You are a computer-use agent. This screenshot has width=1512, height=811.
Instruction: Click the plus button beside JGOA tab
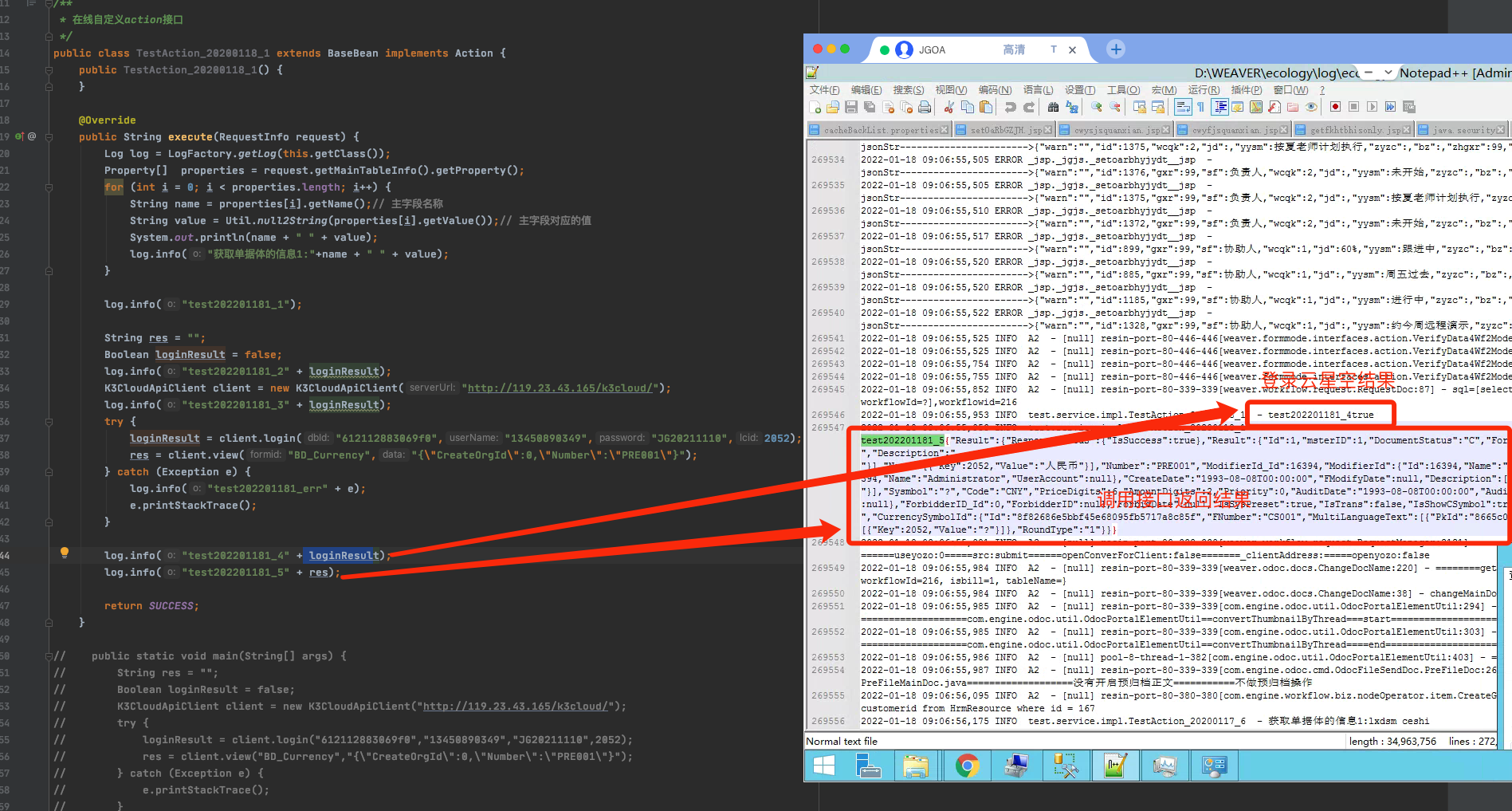pos(1116,49)
